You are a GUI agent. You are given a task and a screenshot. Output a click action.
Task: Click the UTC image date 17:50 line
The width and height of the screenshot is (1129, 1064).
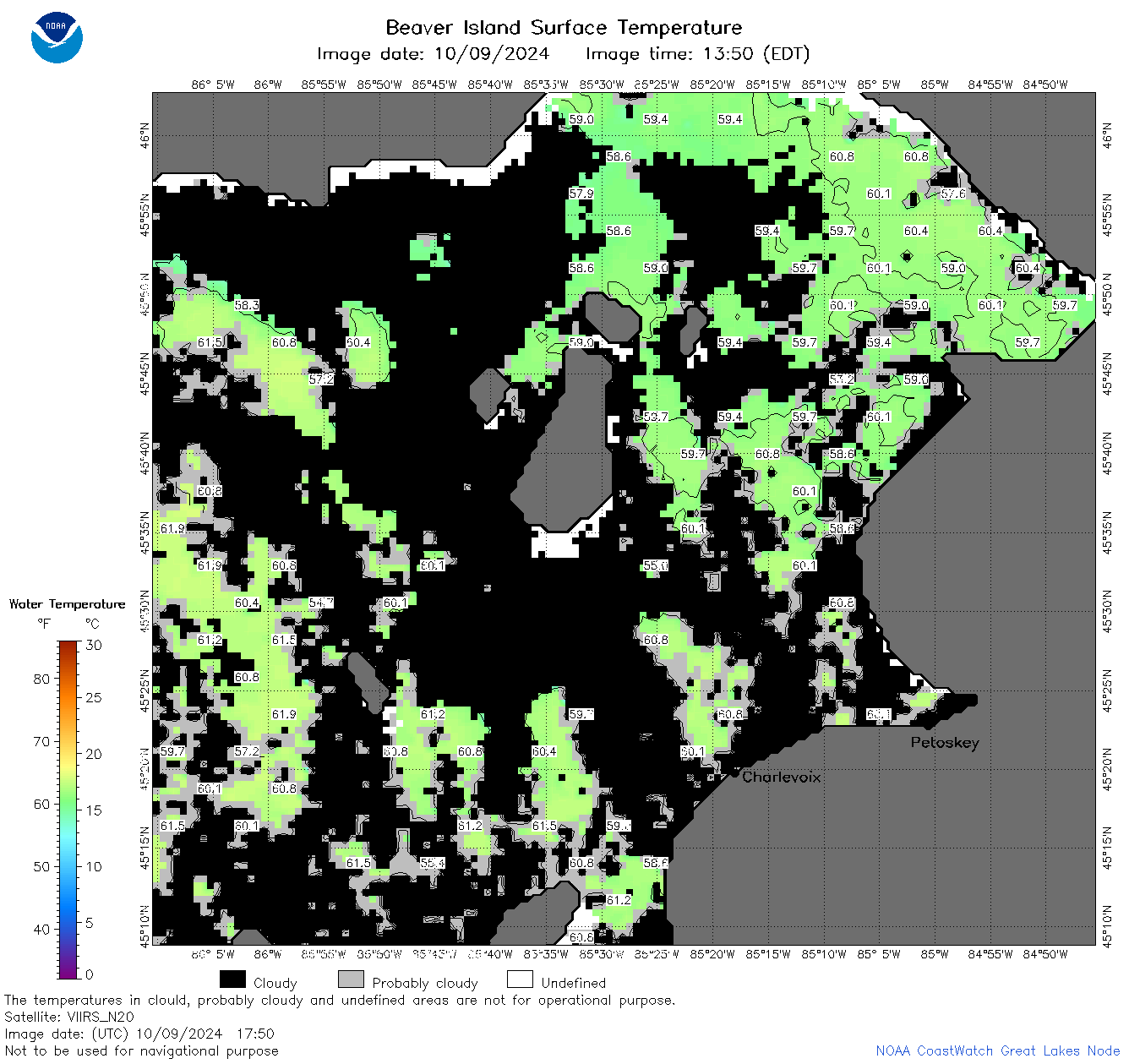139,1034
